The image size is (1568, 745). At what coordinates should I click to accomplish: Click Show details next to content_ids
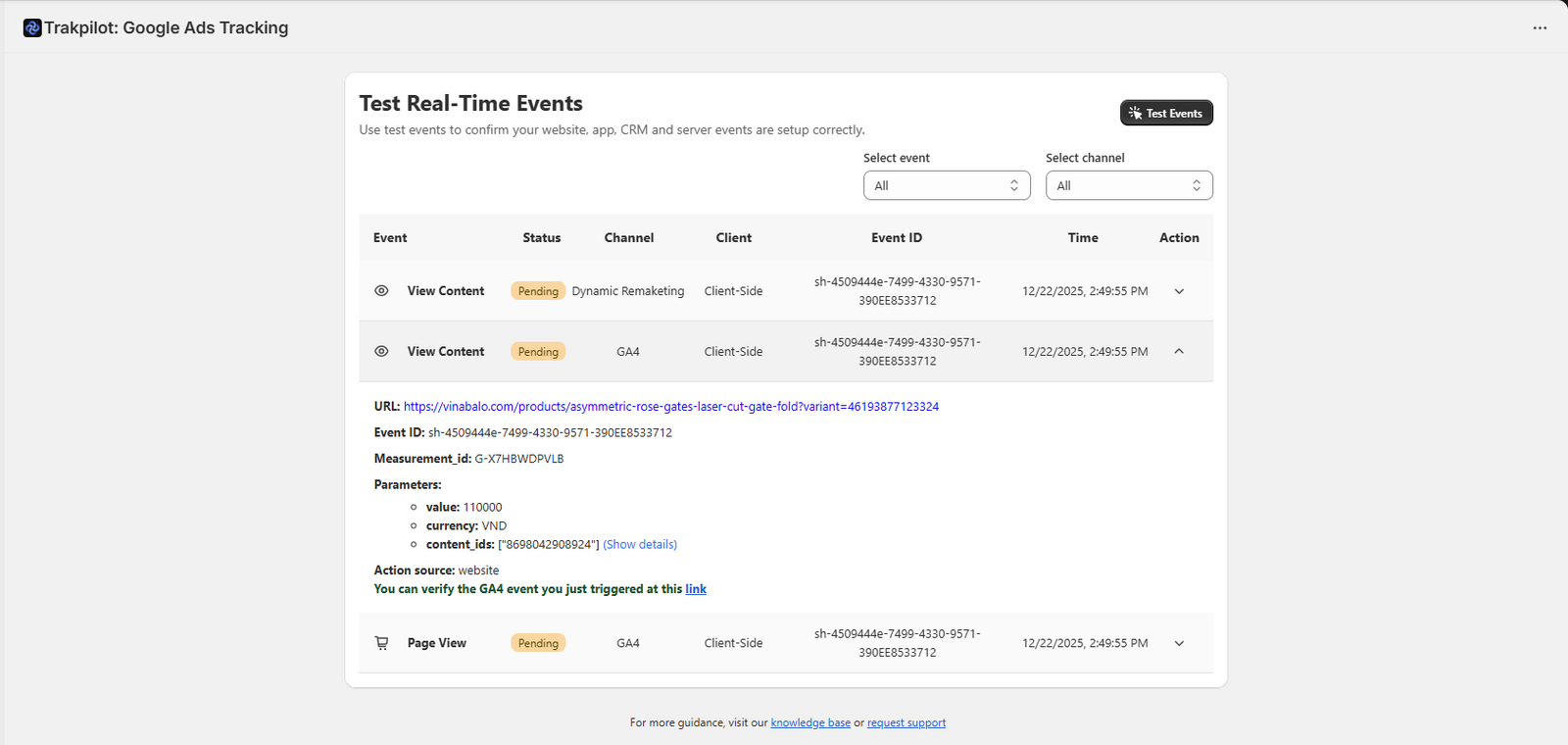pos(640,544)
